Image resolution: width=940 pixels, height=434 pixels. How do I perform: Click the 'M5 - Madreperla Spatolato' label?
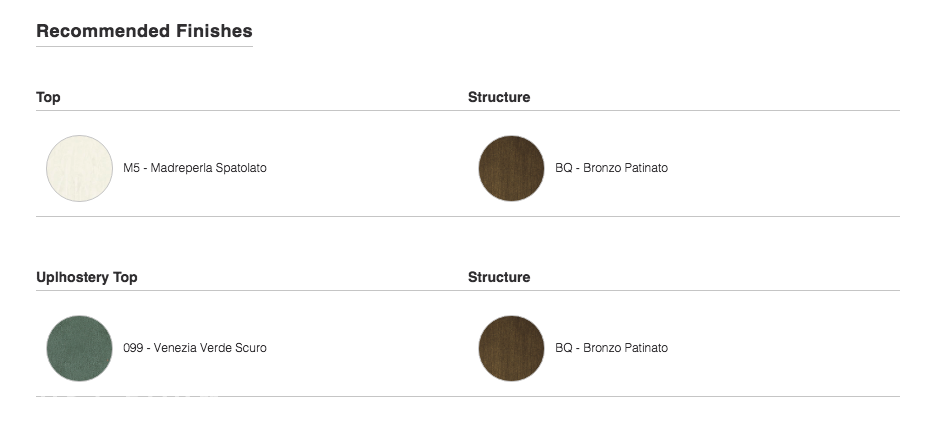click(195, 168)
